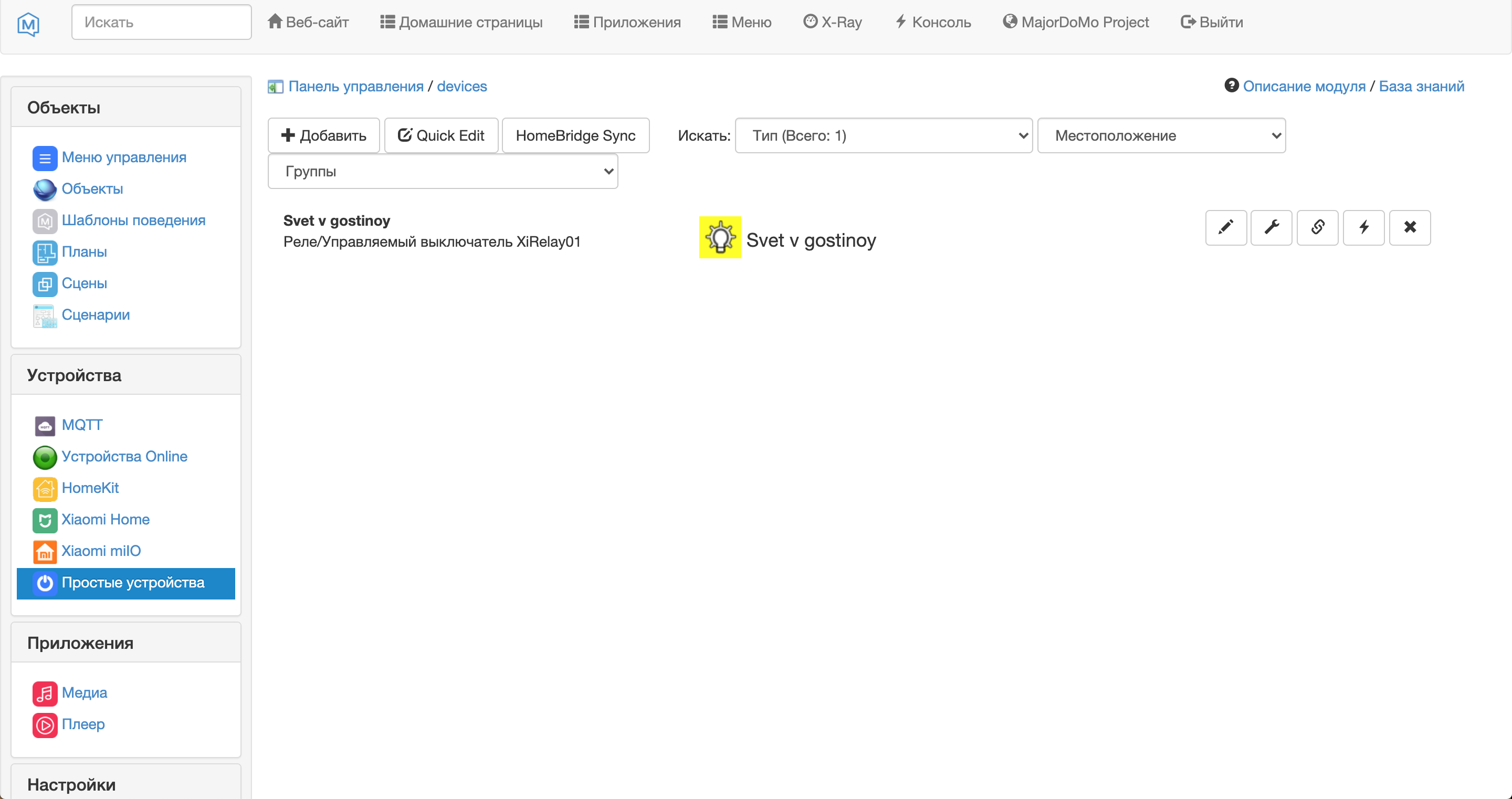Open device settings via the wrench icon

pos(1272,228)
